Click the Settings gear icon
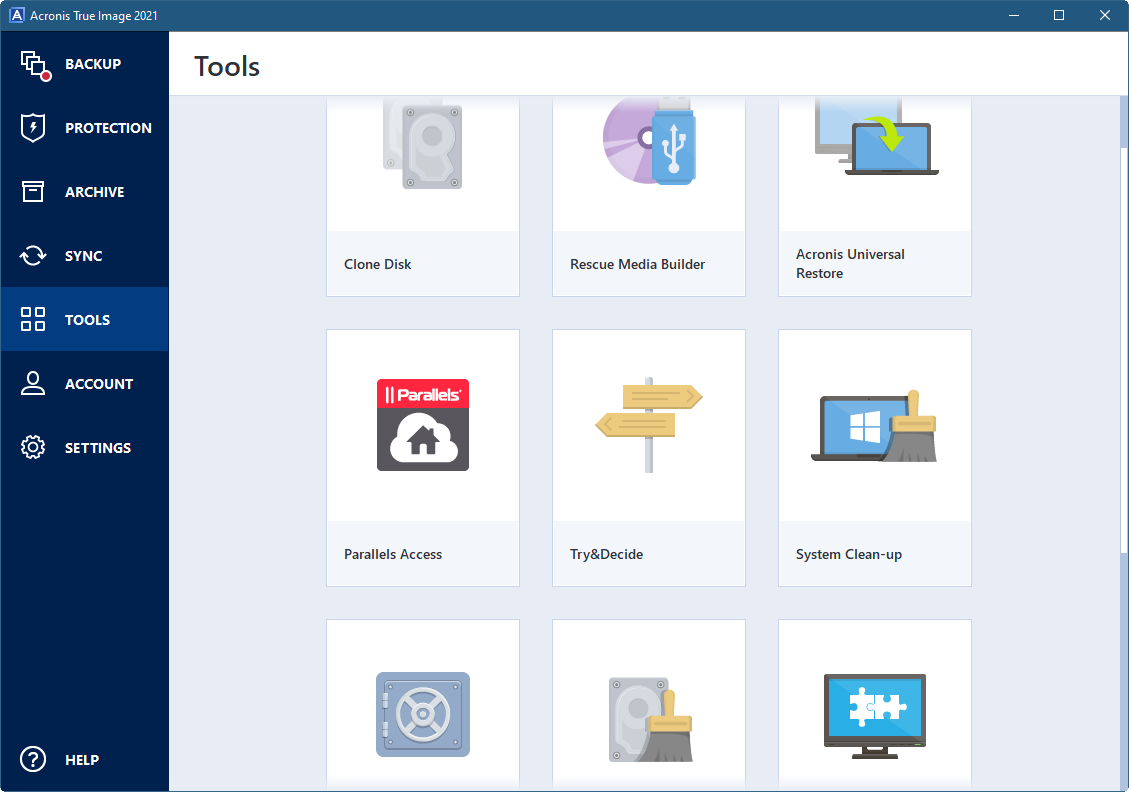 33,447
